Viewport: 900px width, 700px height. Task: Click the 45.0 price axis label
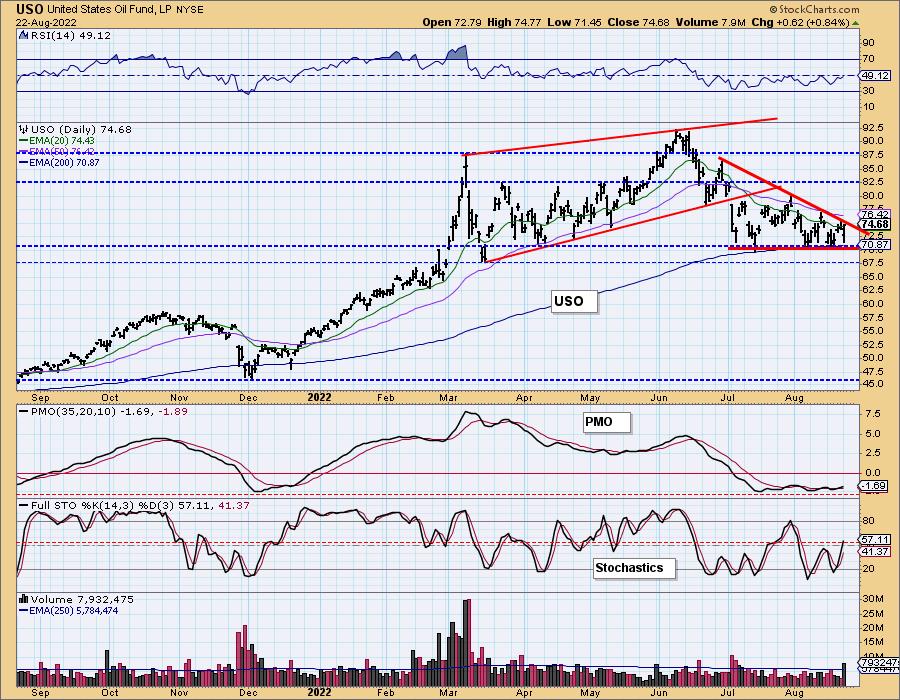tap(872, 384)
